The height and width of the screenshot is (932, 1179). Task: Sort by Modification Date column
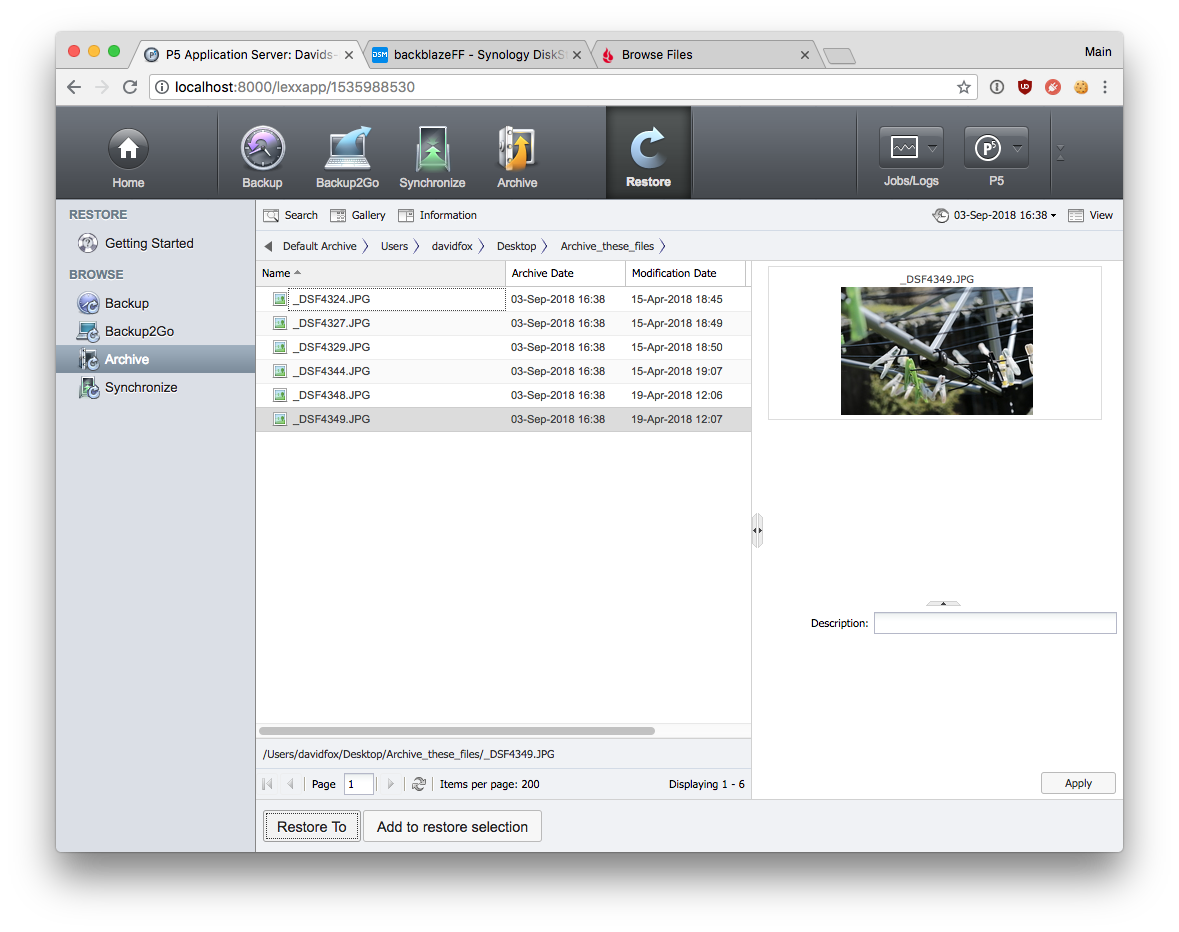pos(685,273)
